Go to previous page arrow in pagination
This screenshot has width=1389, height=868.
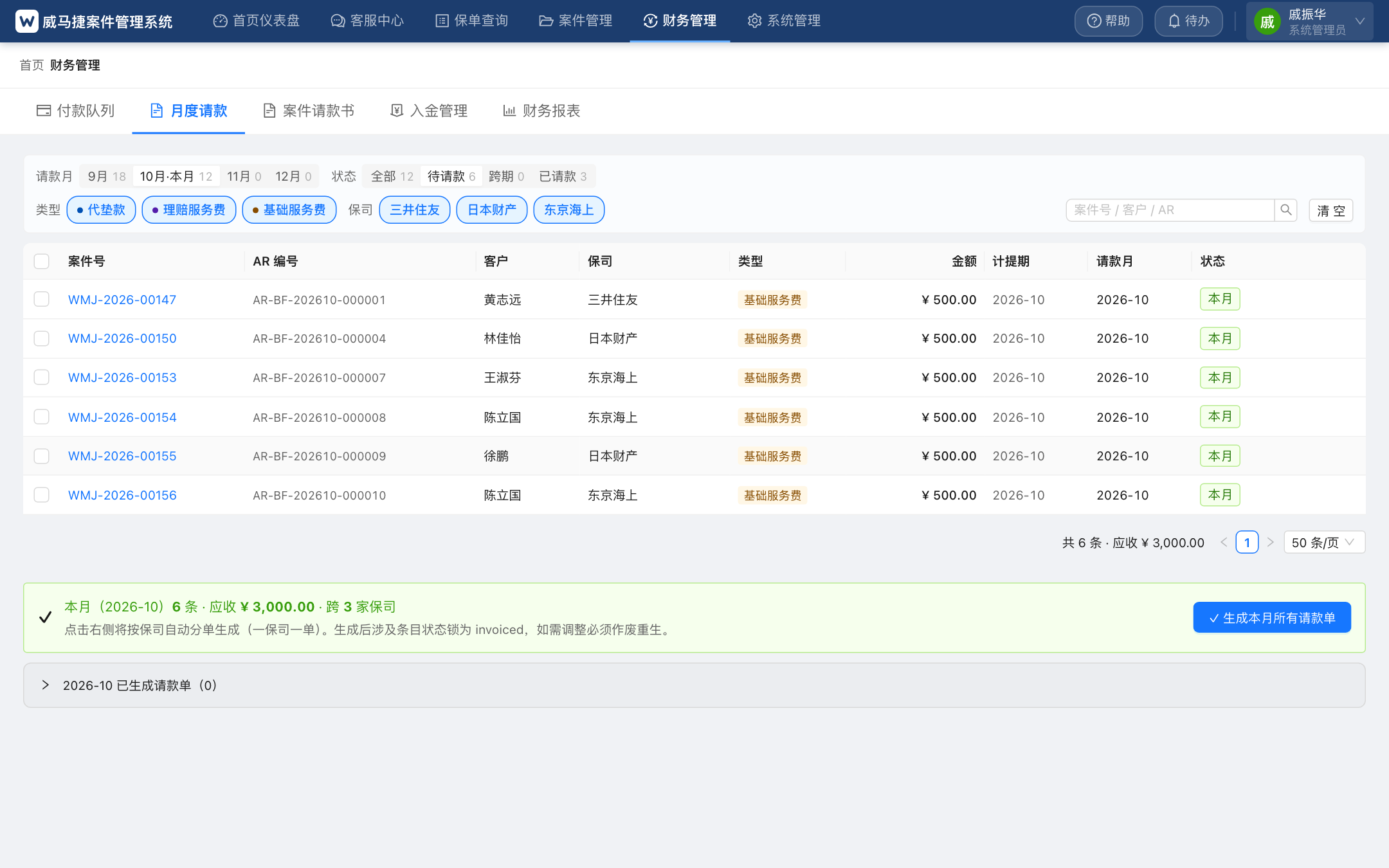1224,542
